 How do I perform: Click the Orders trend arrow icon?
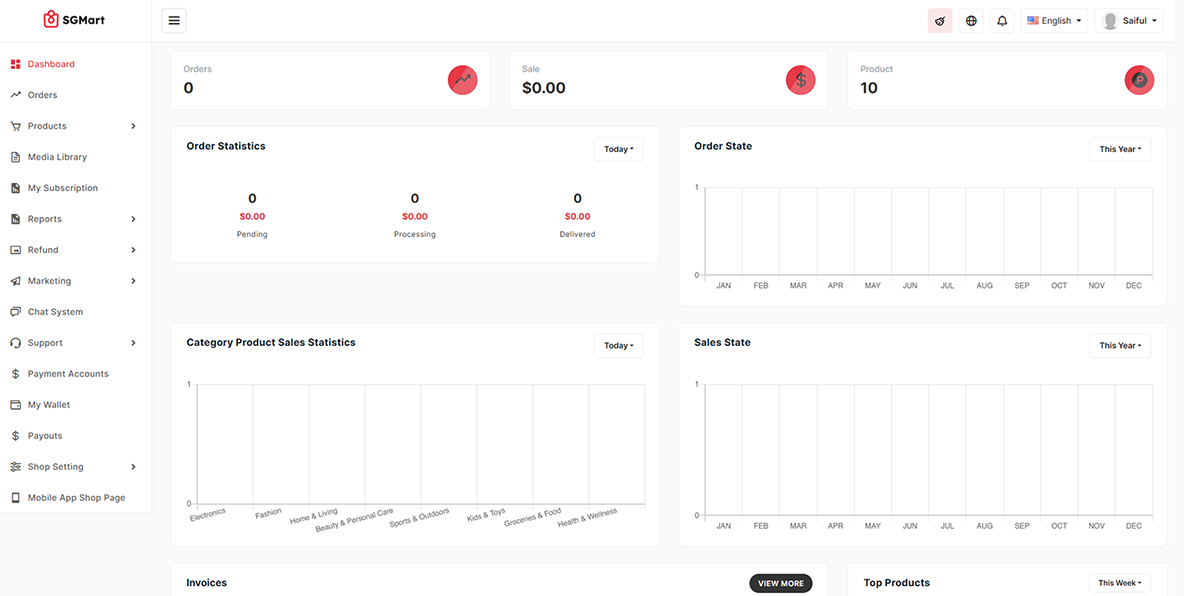tap(462, 80)
